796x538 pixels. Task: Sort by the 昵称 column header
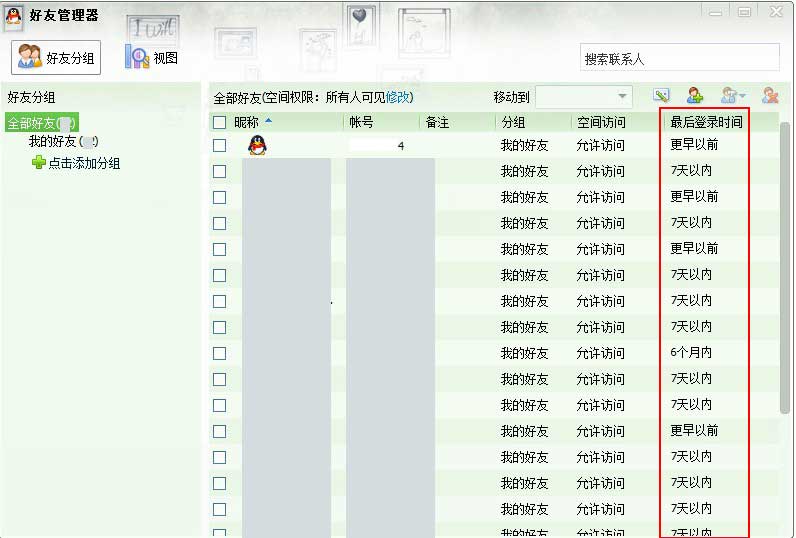246,122
